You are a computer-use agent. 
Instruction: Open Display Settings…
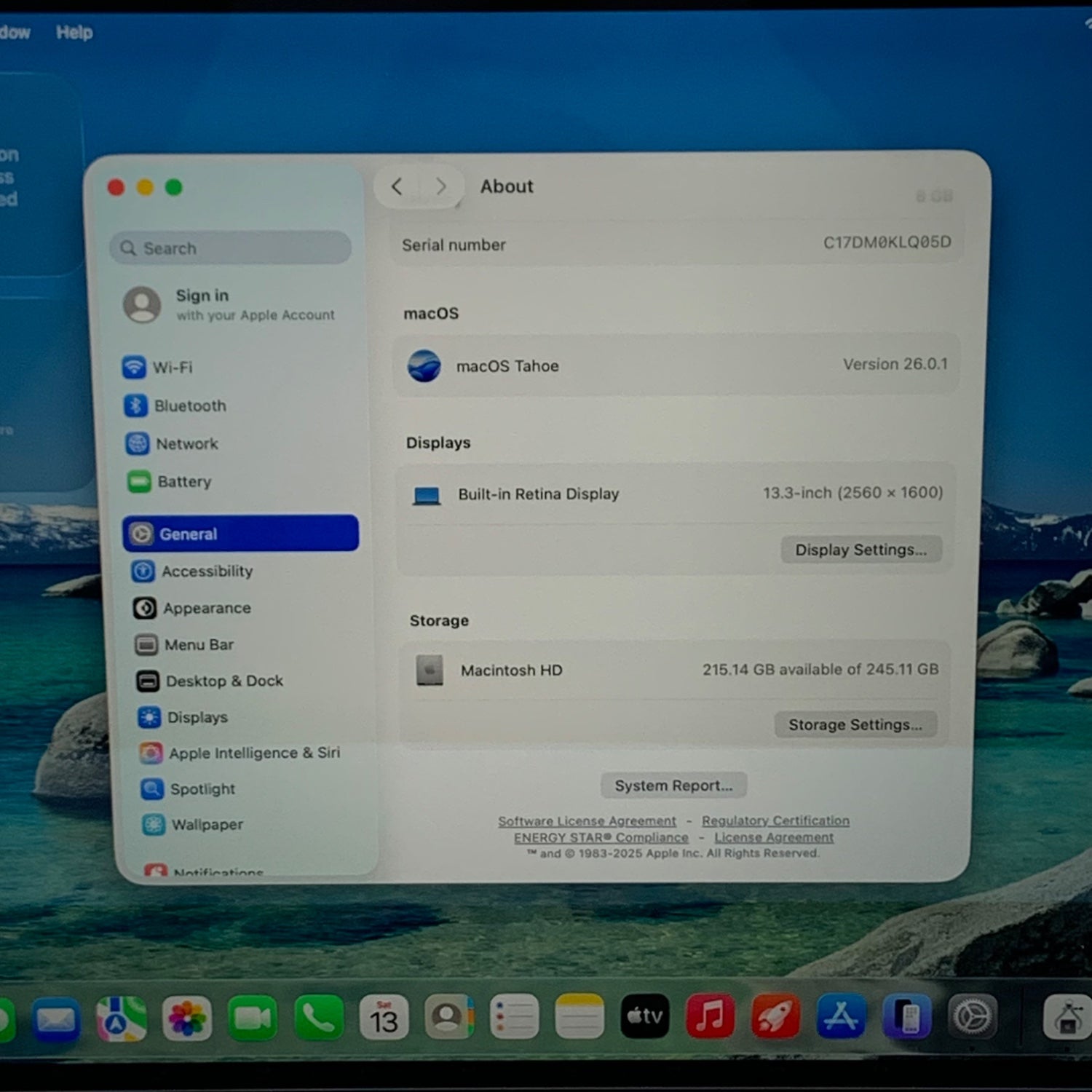pyautogui.click(x=861, y=550)
